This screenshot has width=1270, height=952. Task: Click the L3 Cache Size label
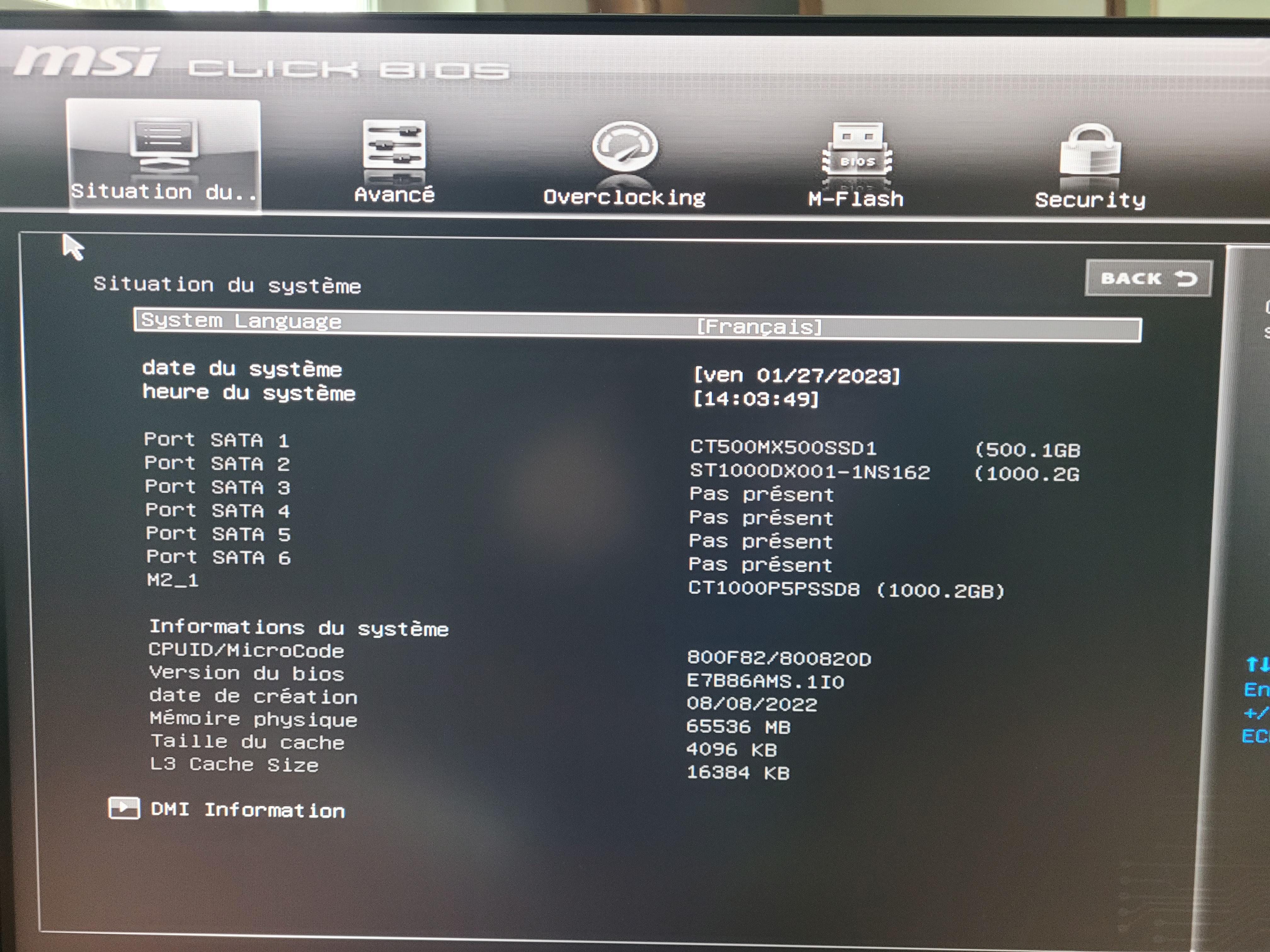click(234, 764)
